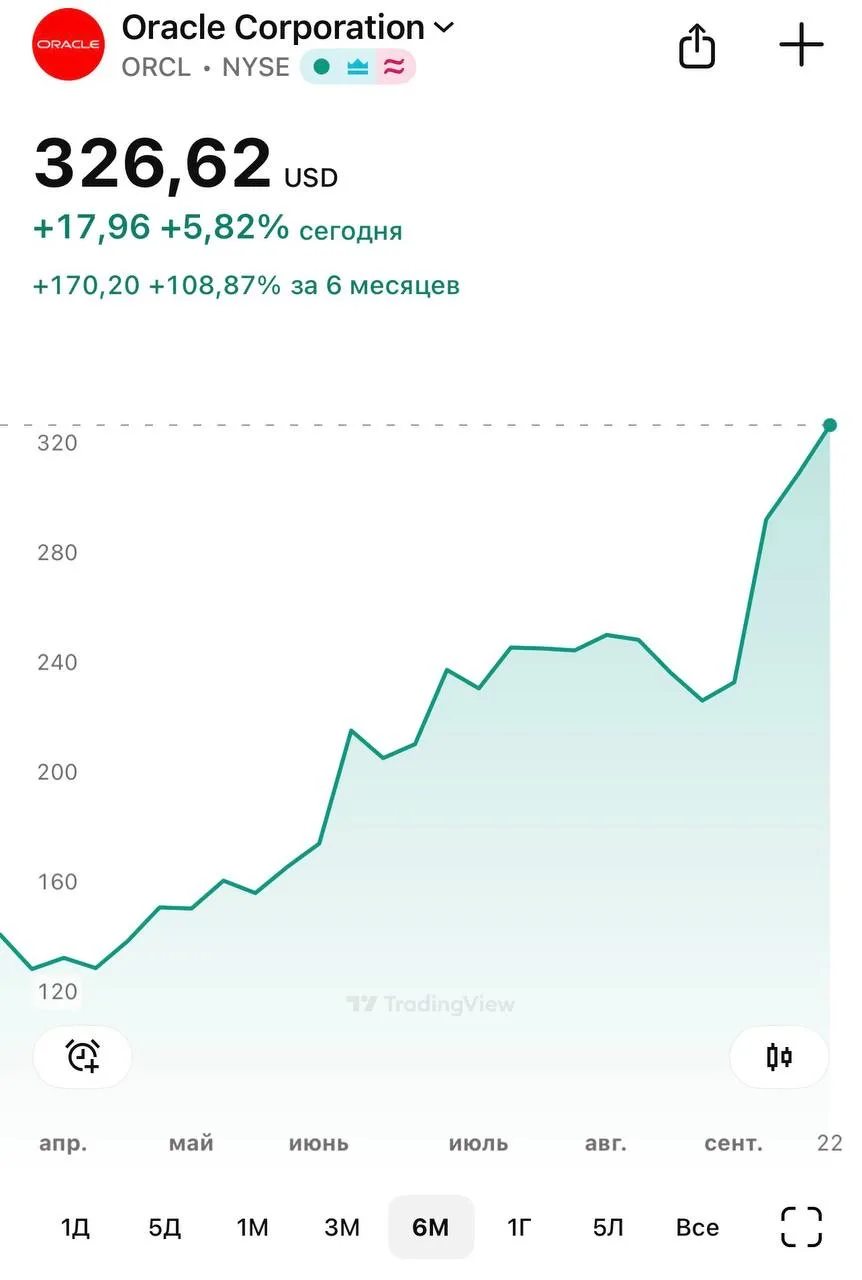Viewport: 862px width, 1280px height.
Task: Expand the Oracle Corporation symbol dropdown
Action: tap(443, 28)
